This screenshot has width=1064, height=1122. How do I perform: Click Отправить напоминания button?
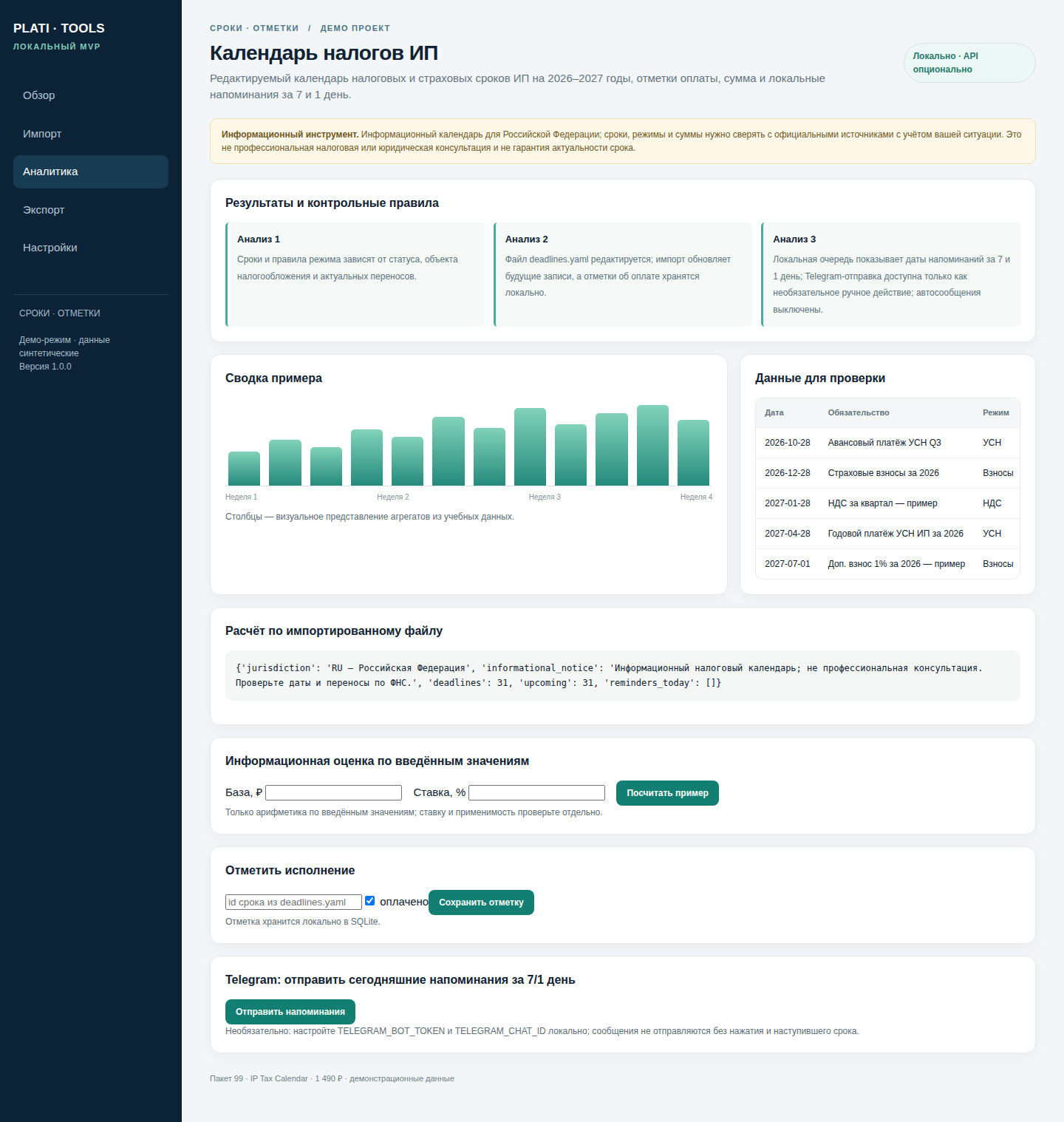pyautogui.click(x=290, y=1012)
